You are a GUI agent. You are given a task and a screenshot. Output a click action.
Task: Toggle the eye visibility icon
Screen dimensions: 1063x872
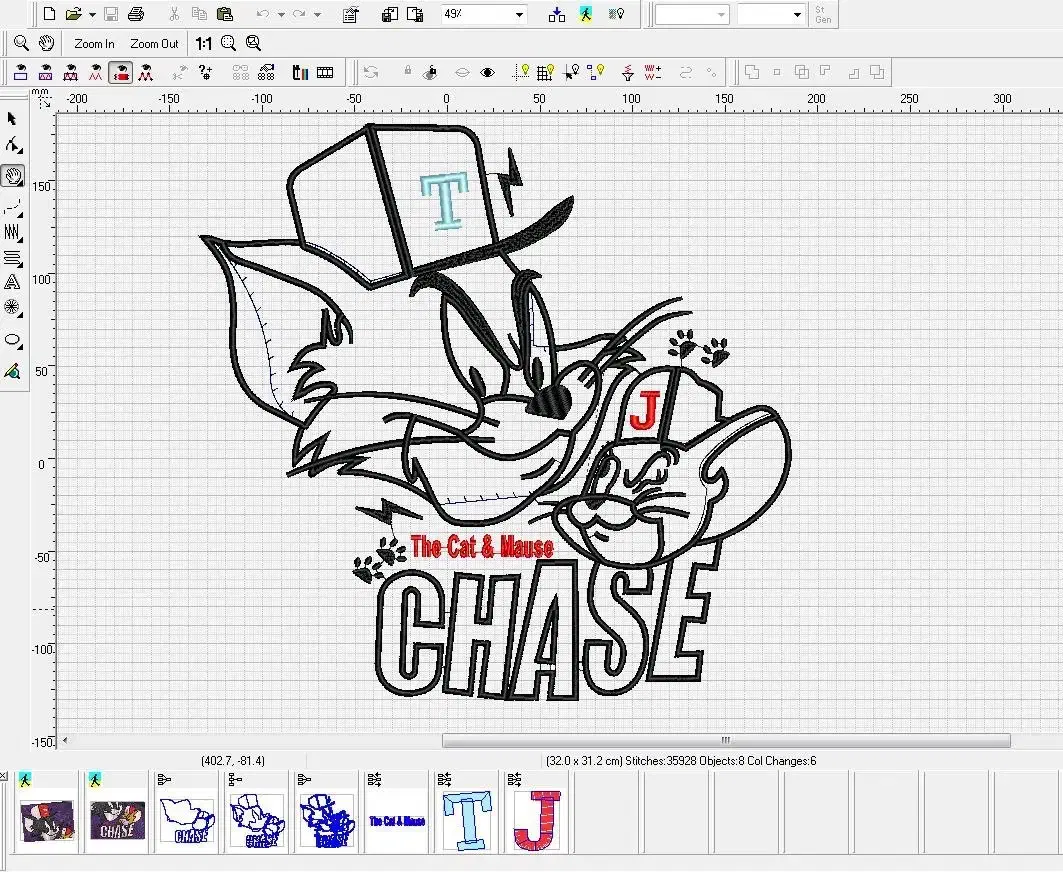tap(487, 72)
